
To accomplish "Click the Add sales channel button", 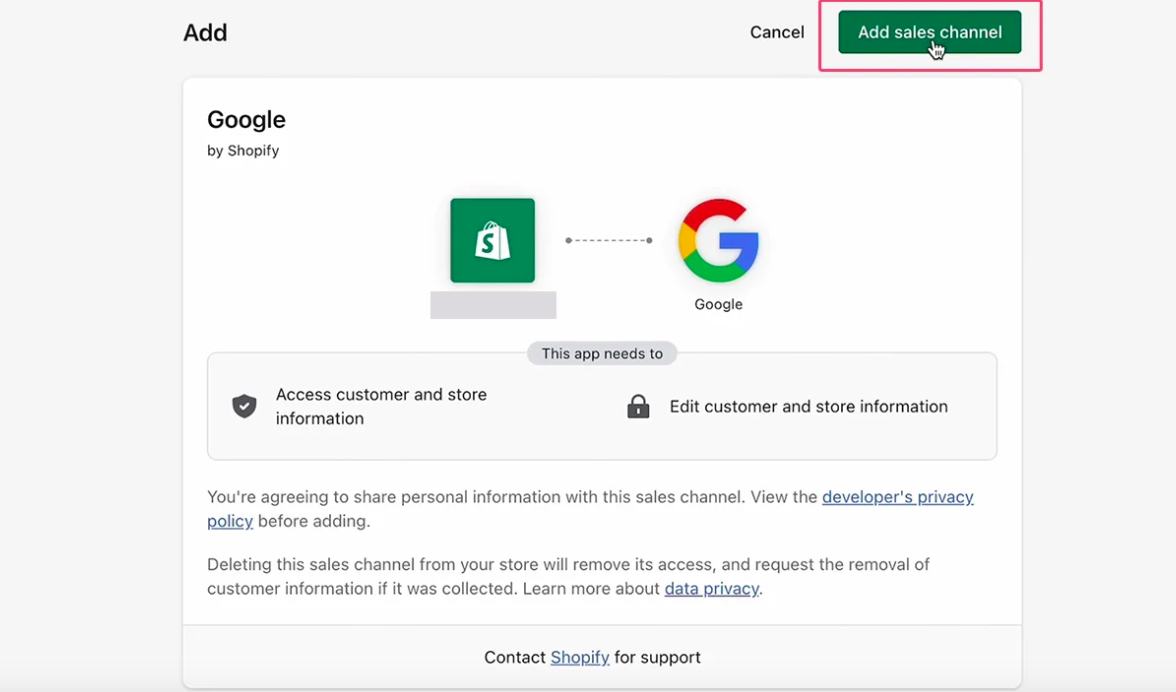I will (x=929, y=32).
